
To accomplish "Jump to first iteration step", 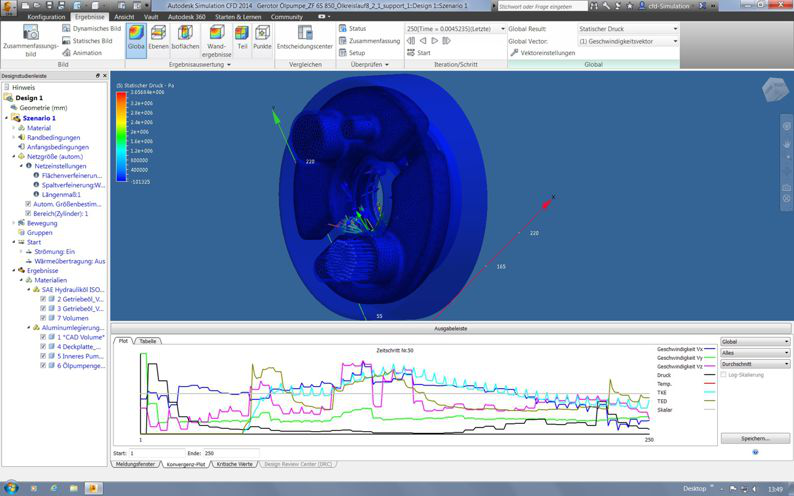I will (411, 40).
